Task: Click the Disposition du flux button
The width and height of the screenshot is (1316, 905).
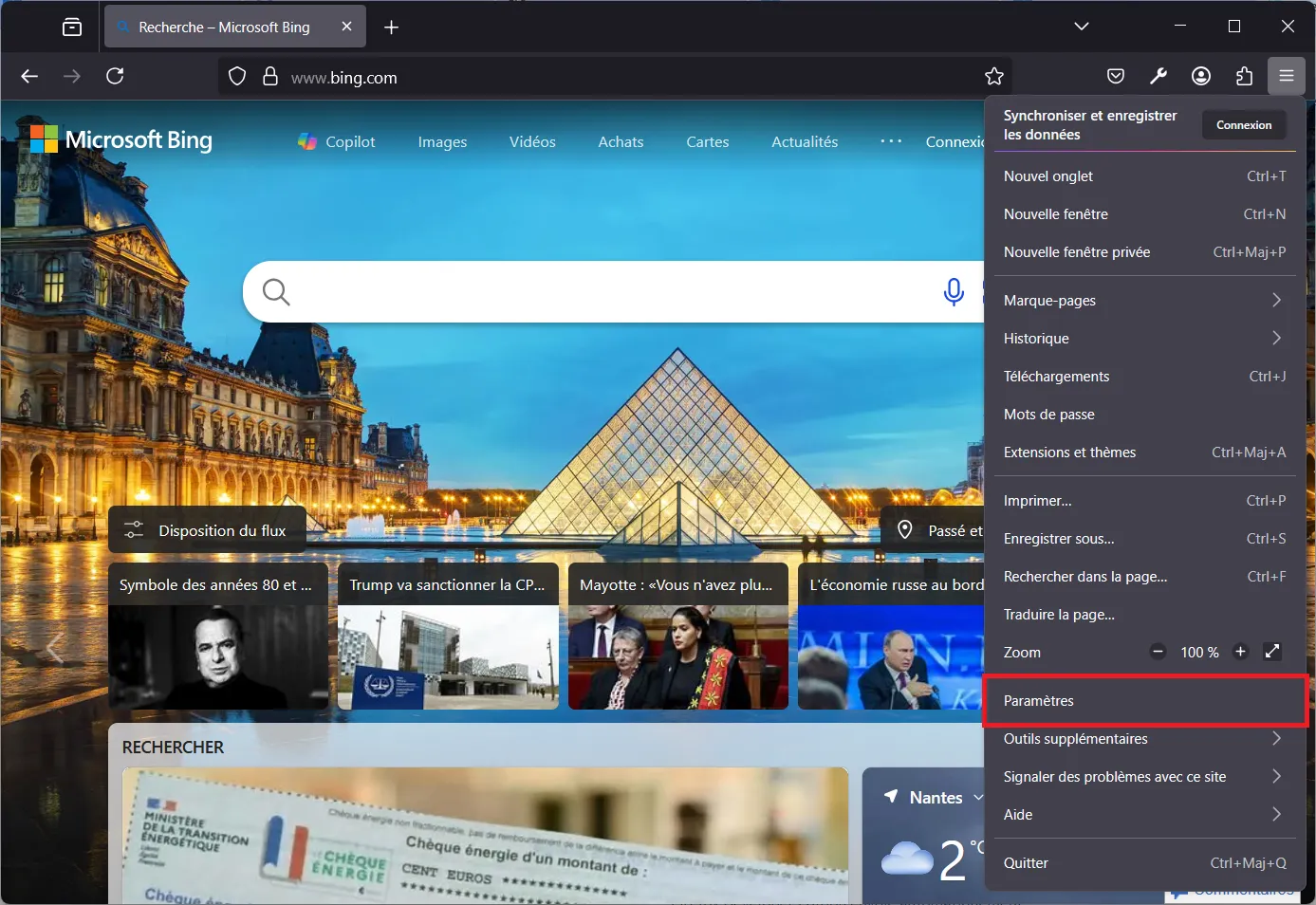Action: coord(207,530)
